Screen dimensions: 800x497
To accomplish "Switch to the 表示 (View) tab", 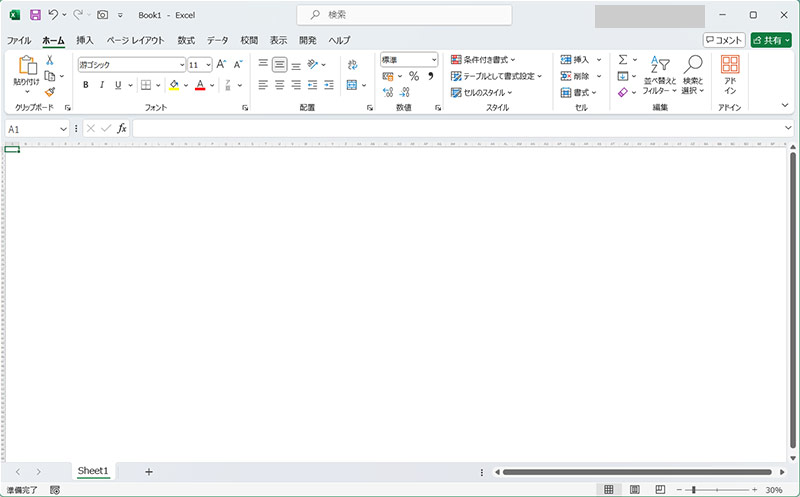I will point(279,40).
